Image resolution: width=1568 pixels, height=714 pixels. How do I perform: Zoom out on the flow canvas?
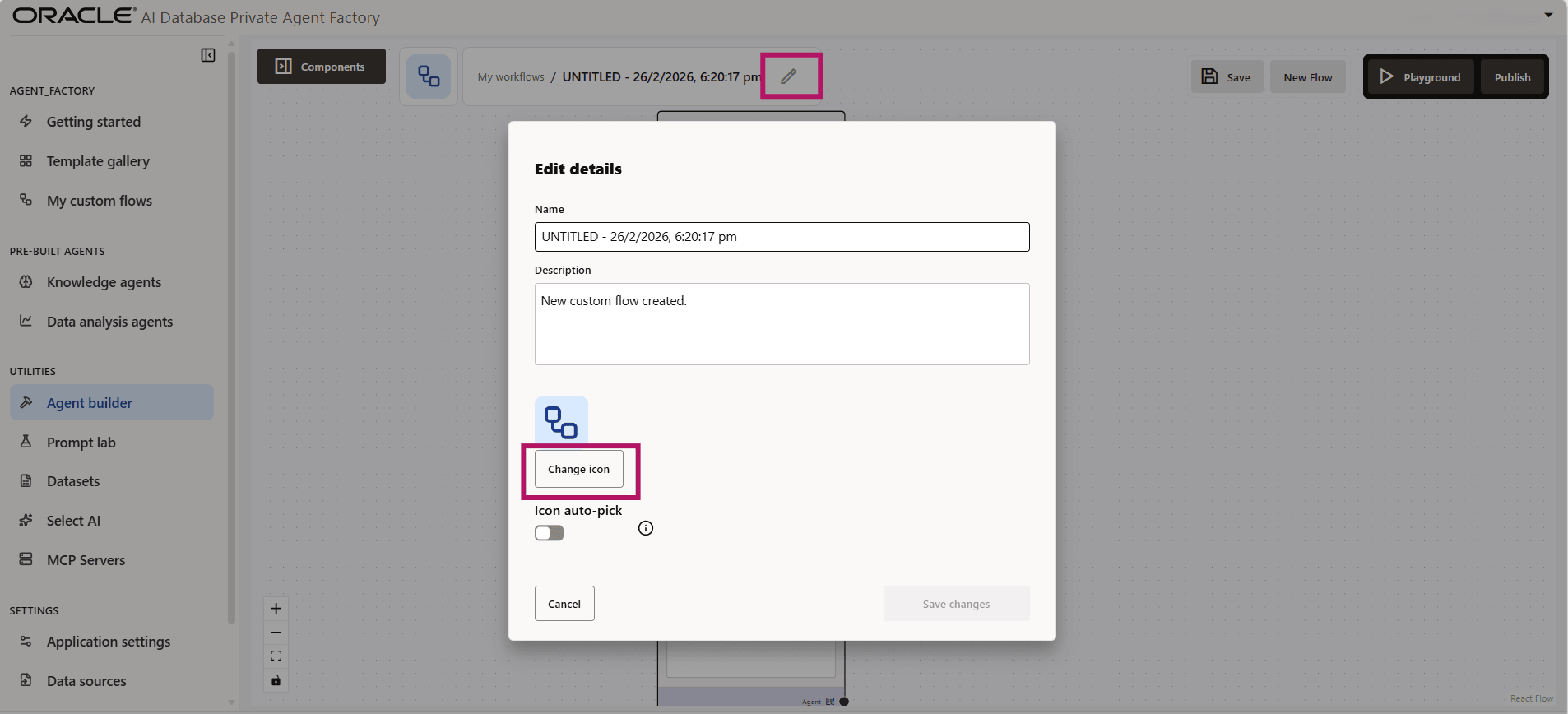276,633
